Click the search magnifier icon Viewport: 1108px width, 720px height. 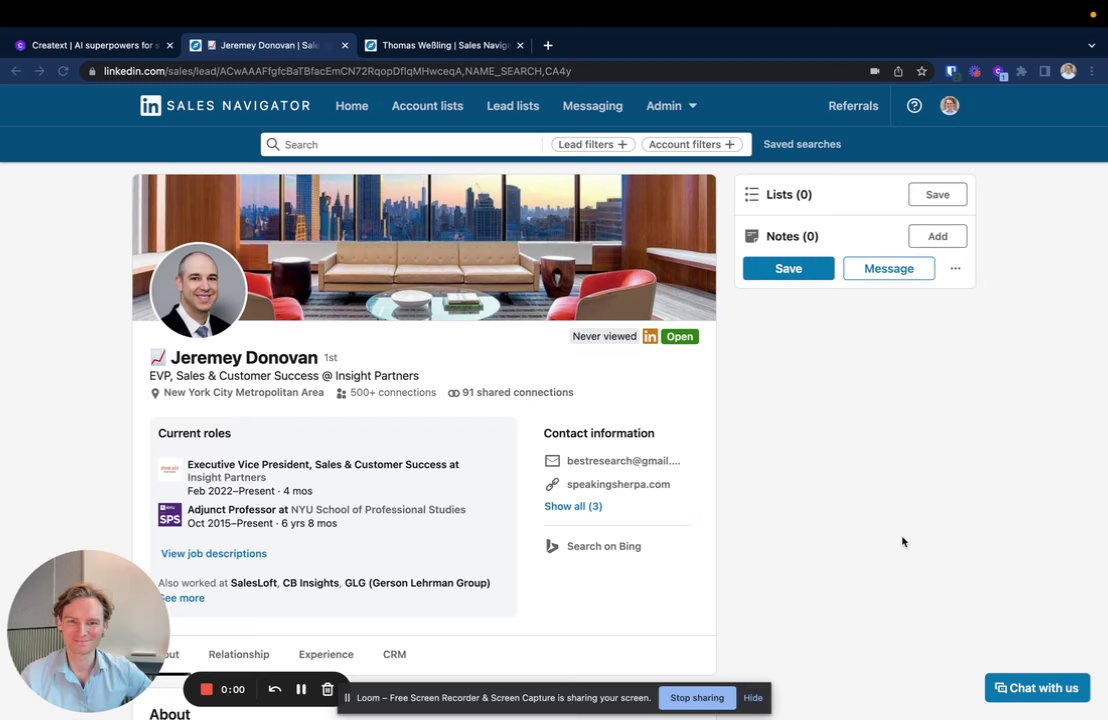click(x=273, y=144)
